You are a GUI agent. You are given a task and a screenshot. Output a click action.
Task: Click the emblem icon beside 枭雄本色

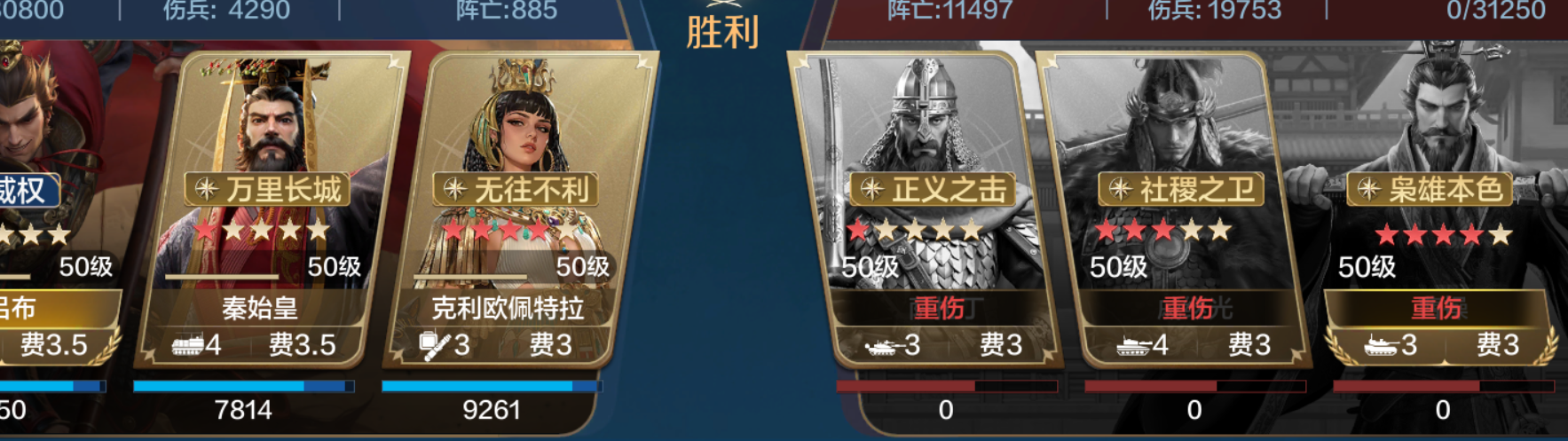[1369, 188]
